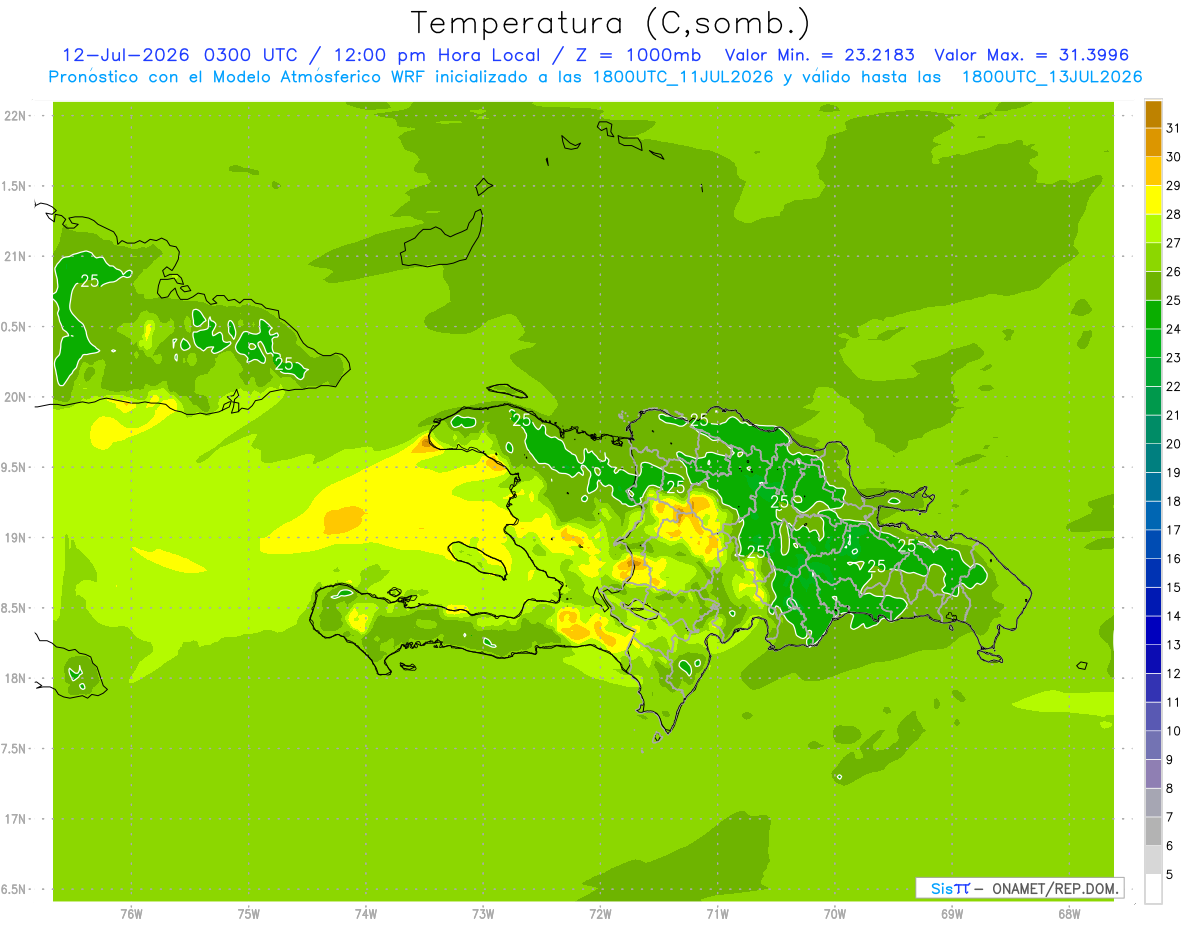Click the legend value "11"
The height and width of the screenshot is (927, 1200).
[1174, 702]
